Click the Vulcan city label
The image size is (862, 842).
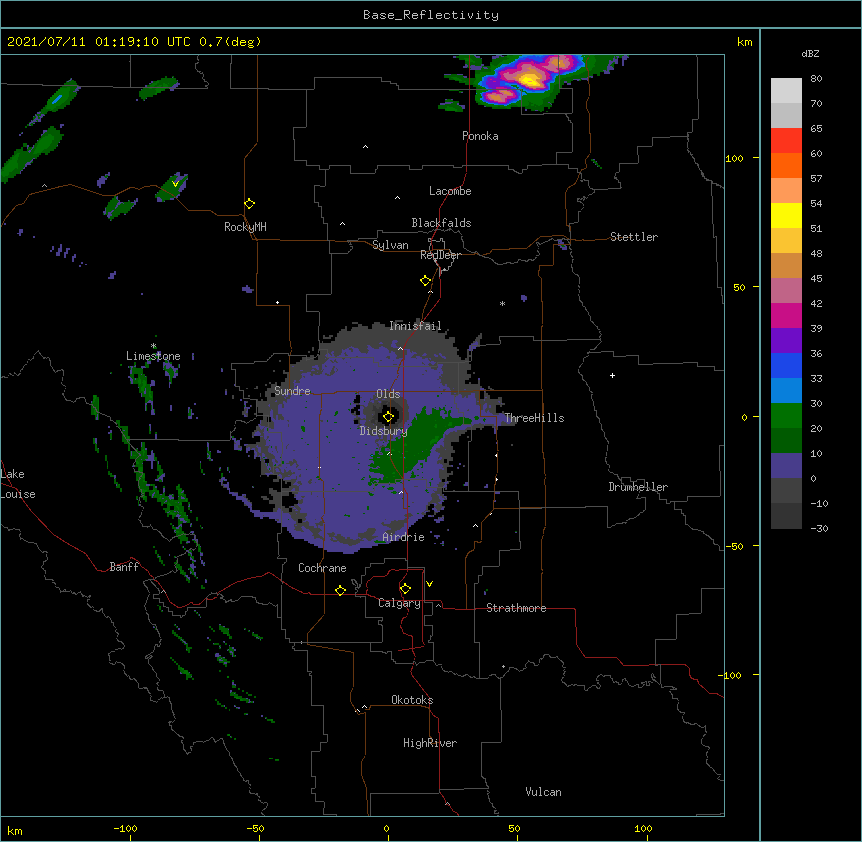tap(543, 792)
